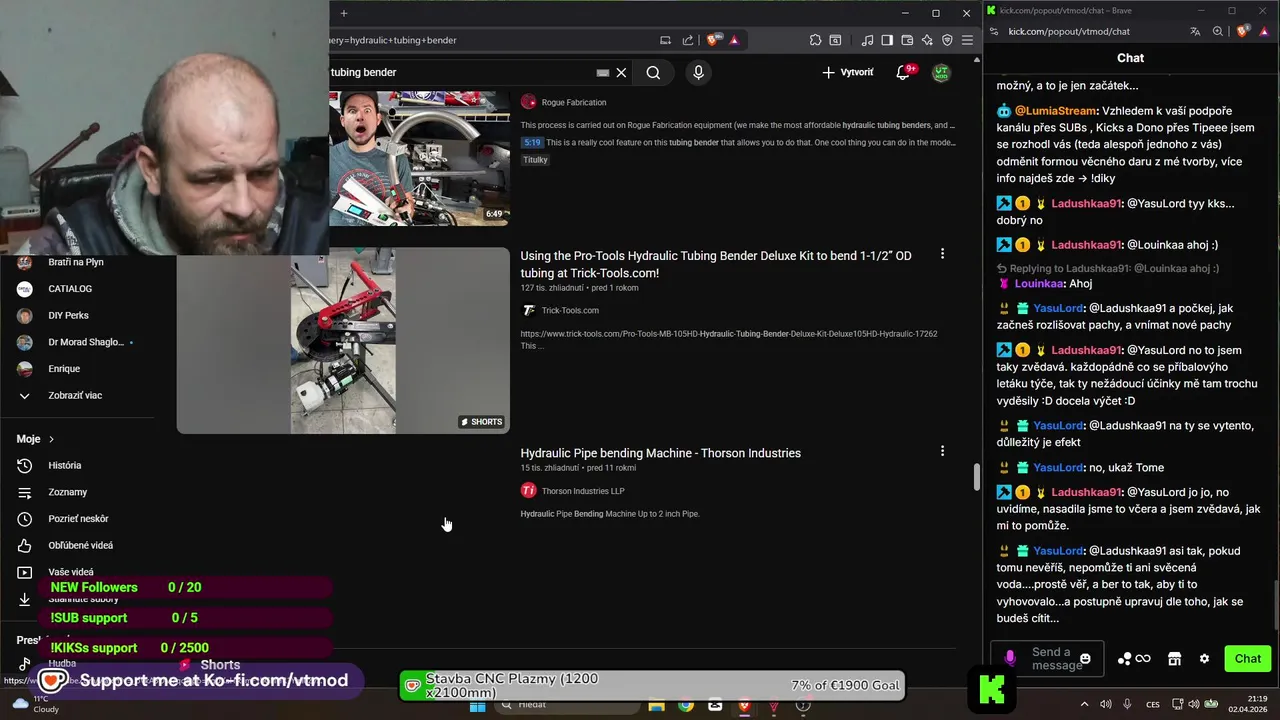Open the Brave Leo AI sparkle icon
This screenshot has height=720, width=1280.
[927, 40]
